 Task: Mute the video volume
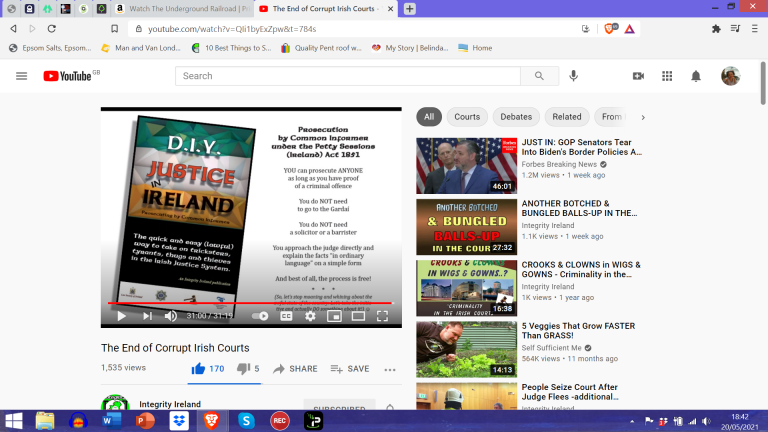pyautogui.click(x=170, y=316)
